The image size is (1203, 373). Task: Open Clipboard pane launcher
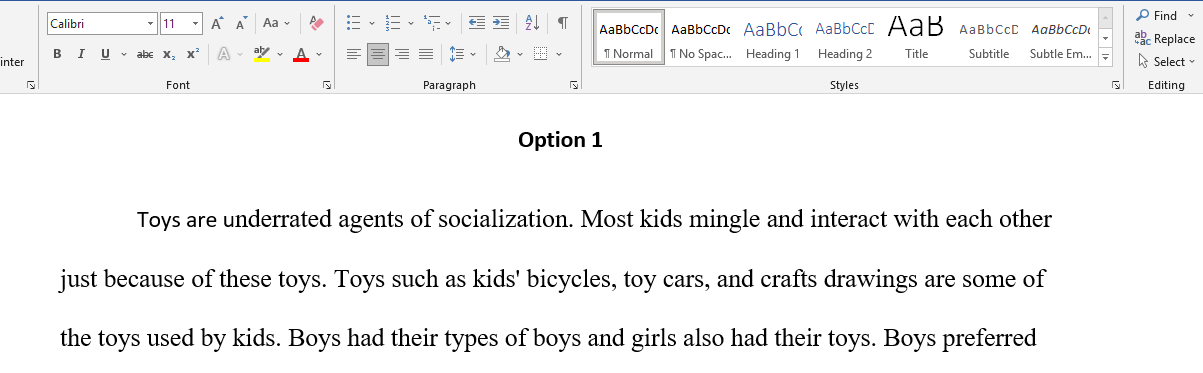click(31, 86)
